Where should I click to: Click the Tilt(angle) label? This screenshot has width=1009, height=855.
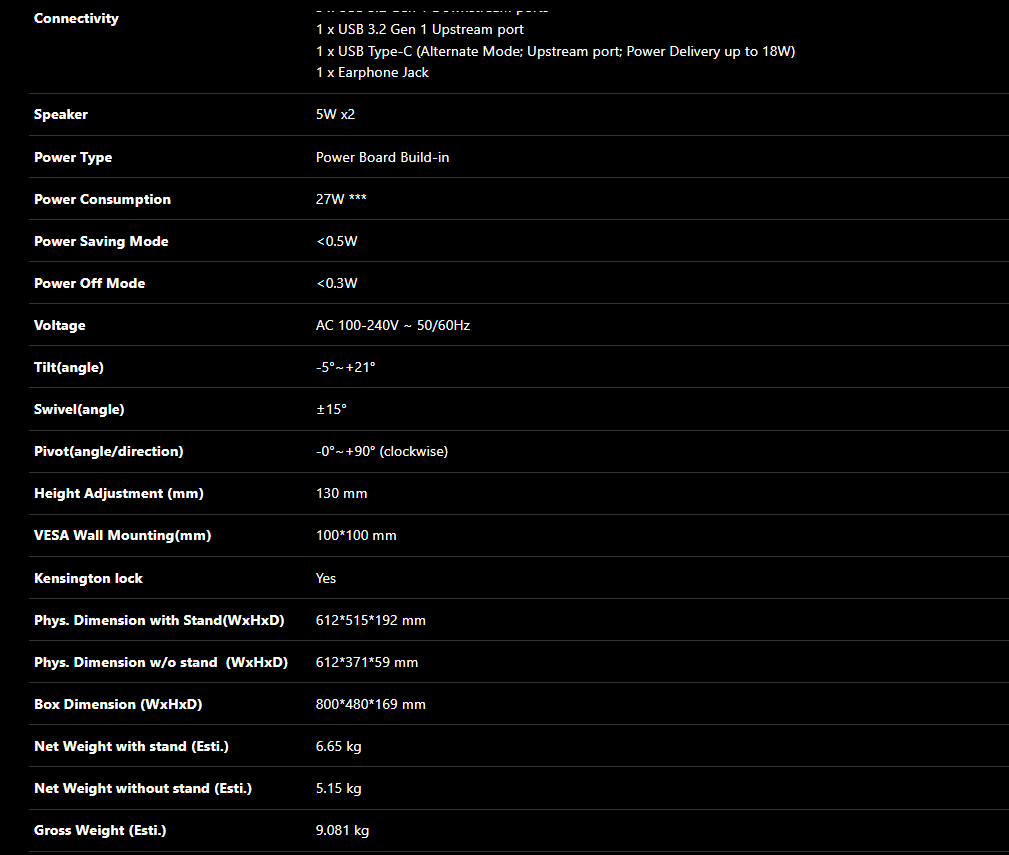(x=69, y=367)
